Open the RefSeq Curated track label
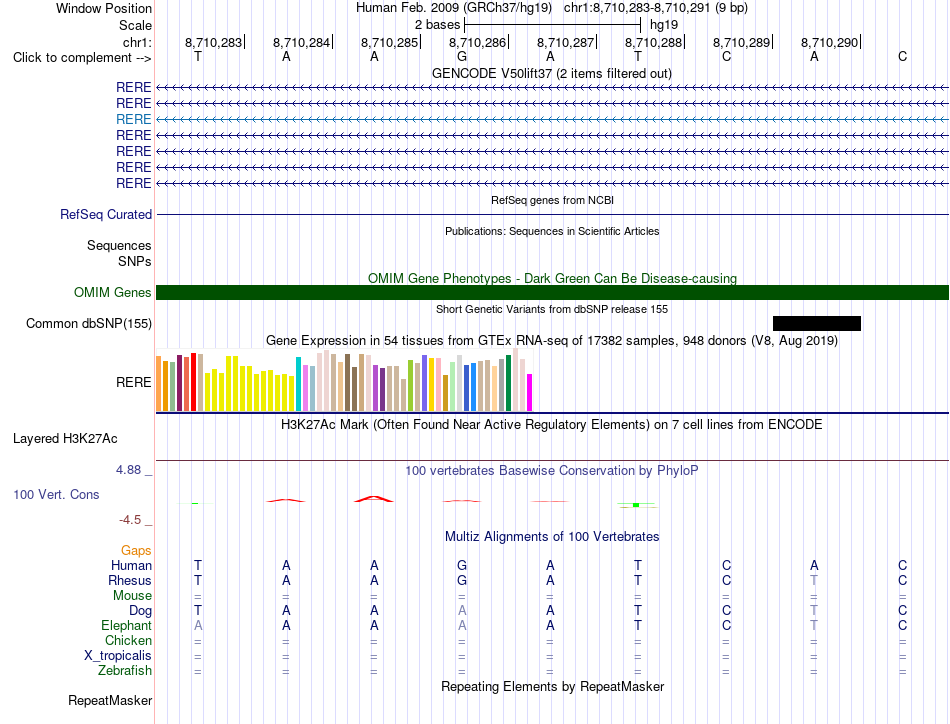950x724 pixels. (x=106, y=214)
